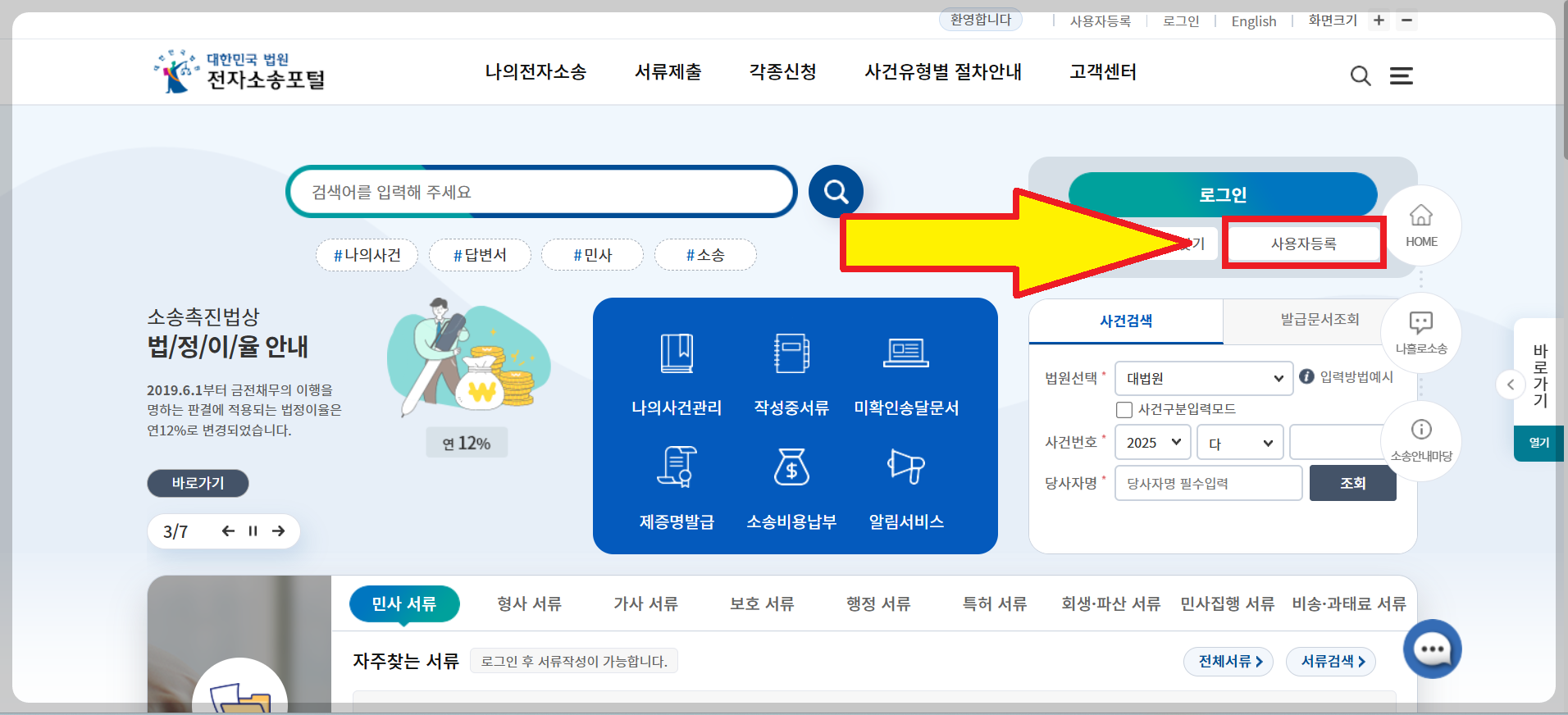Select 행정 서류 tab
The image size is (1568, 715).
pyautogui.click(x=878, y=604)
